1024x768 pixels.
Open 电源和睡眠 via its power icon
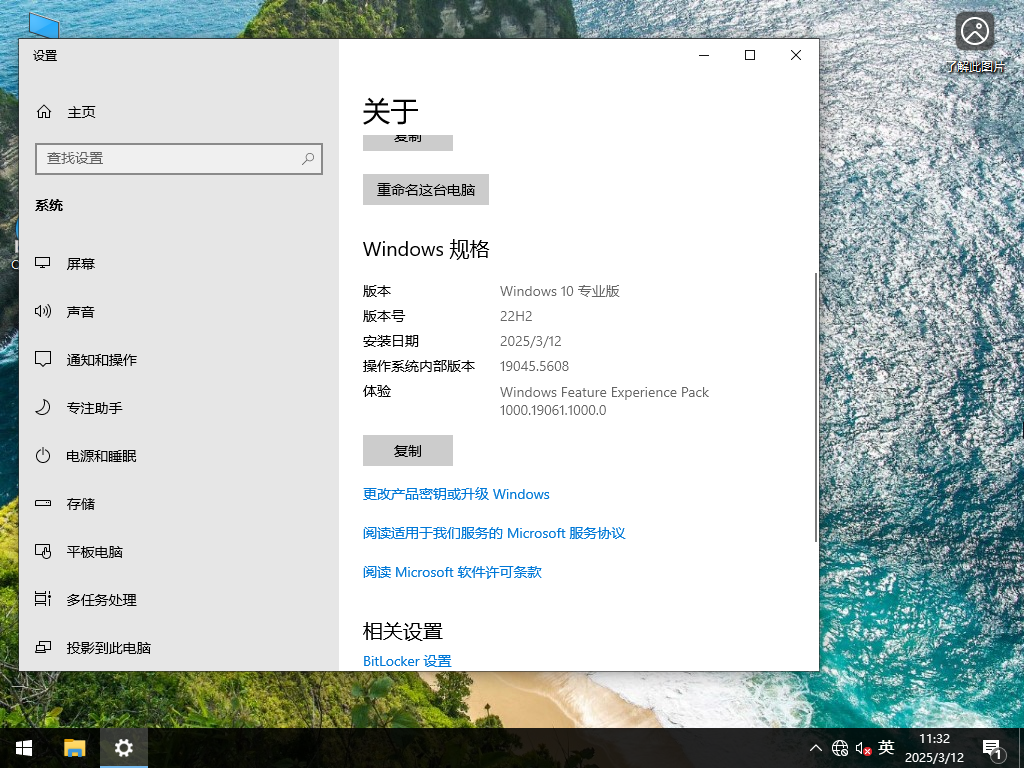tap(42, 455)
